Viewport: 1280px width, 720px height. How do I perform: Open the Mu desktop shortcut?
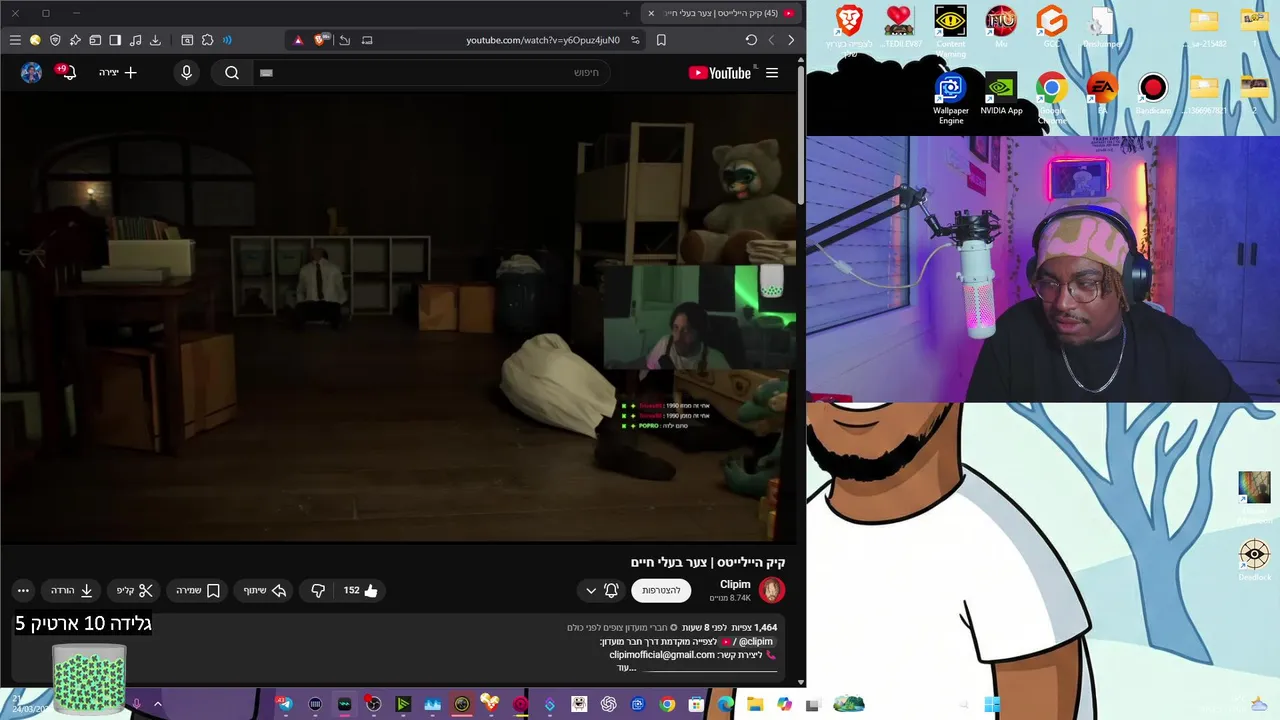1001,26
